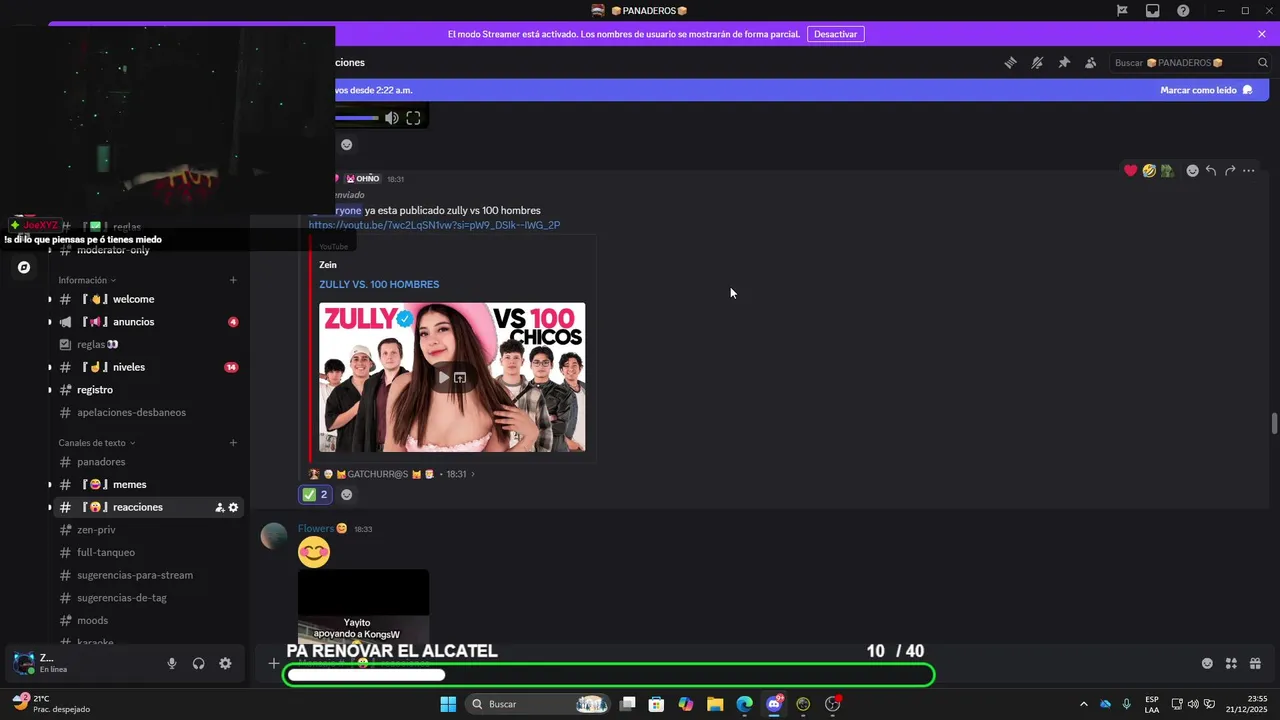Image resolution: width=1280 pixels, height=720 pixels.
Task: Open the registro channel
Action: pyautogui.click(x=148, y=390)
